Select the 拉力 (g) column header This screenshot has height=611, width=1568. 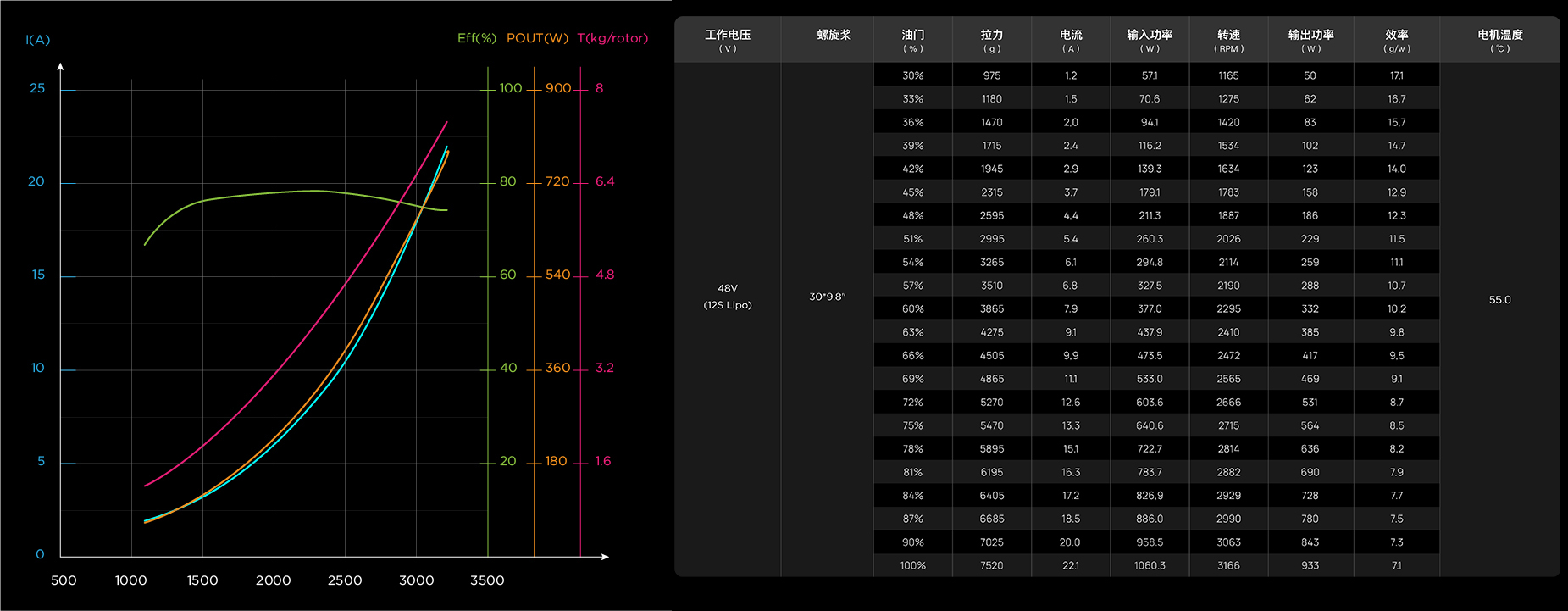991,40
